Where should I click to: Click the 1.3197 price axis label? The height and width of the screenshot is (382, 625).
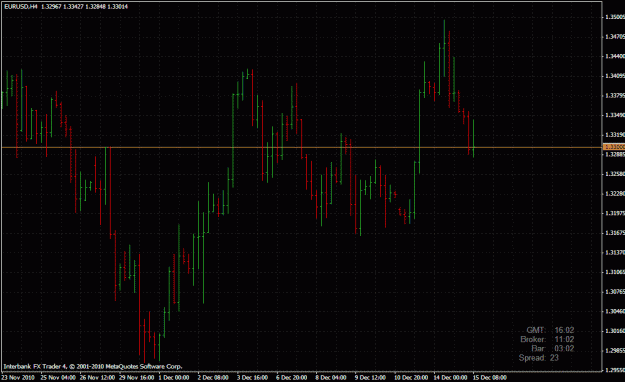coord(615,213)
